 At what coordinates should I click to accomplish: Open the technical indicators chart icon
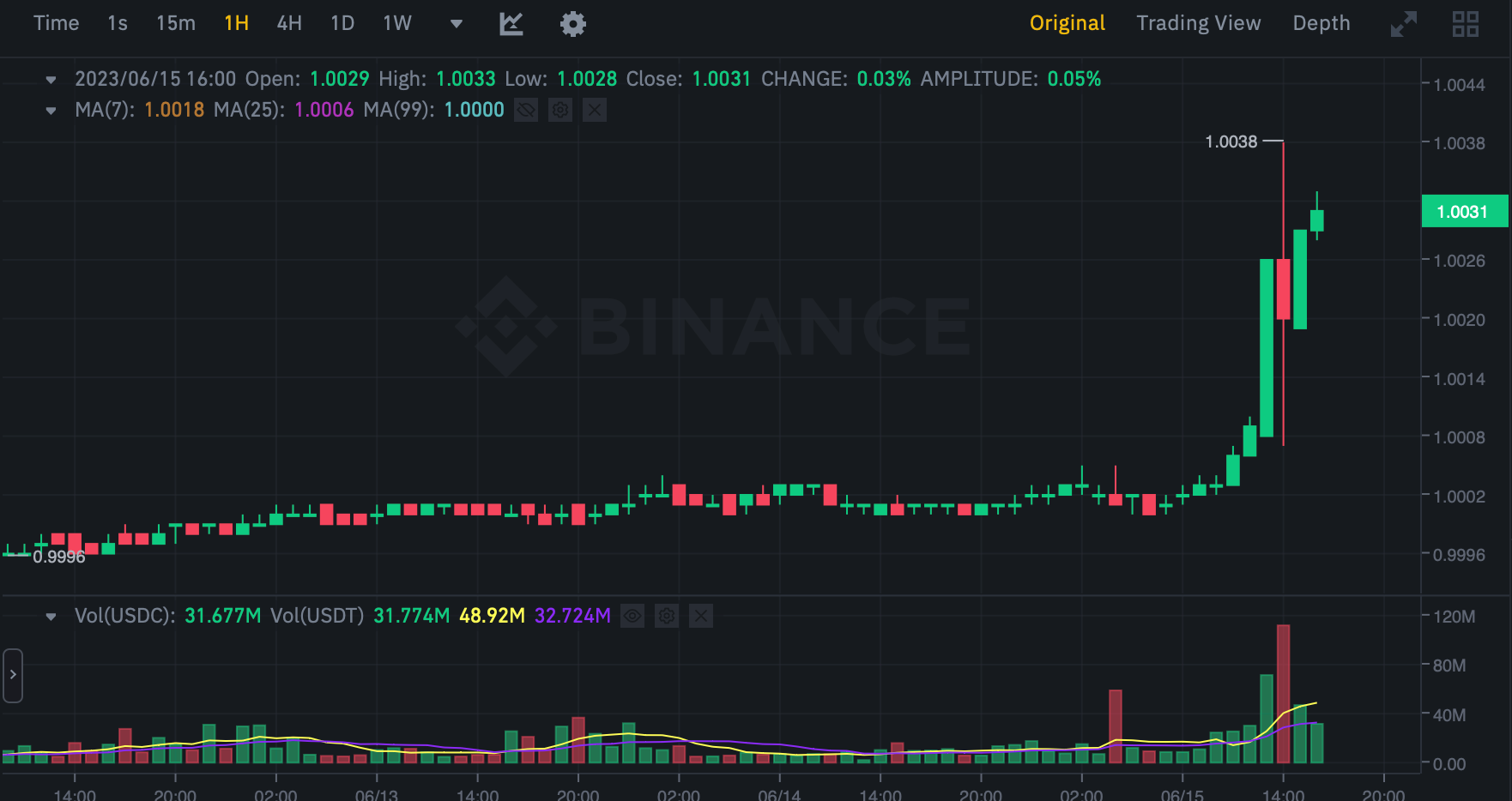coord(511,24)
